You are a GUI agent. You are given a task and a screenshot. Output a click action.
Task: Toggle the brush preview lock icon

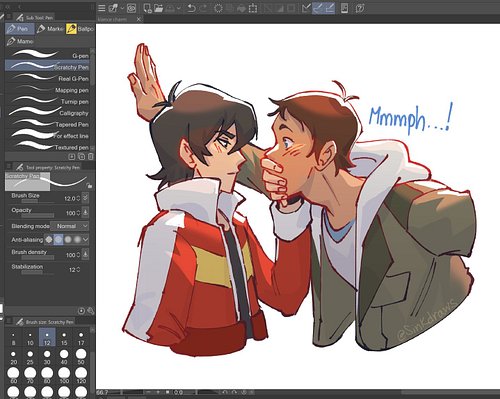coord(89,185)
